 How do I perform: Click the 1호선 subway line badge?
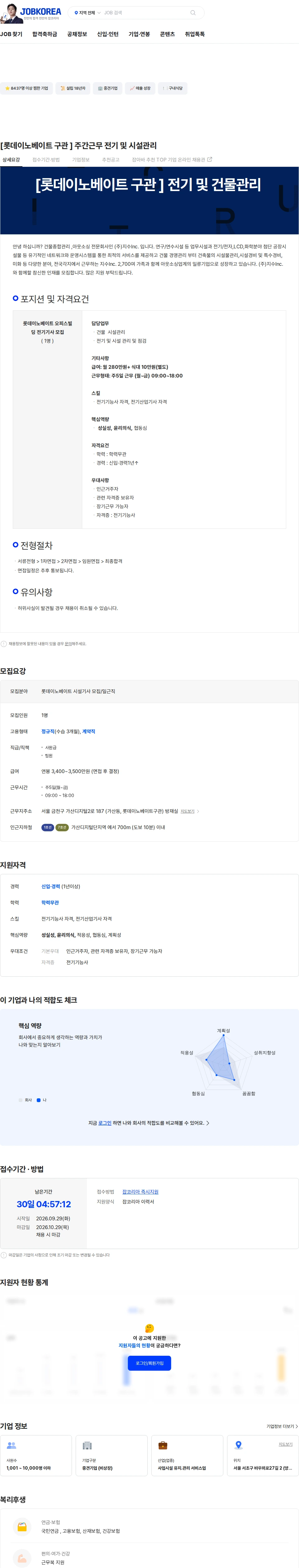pos(48,827)
